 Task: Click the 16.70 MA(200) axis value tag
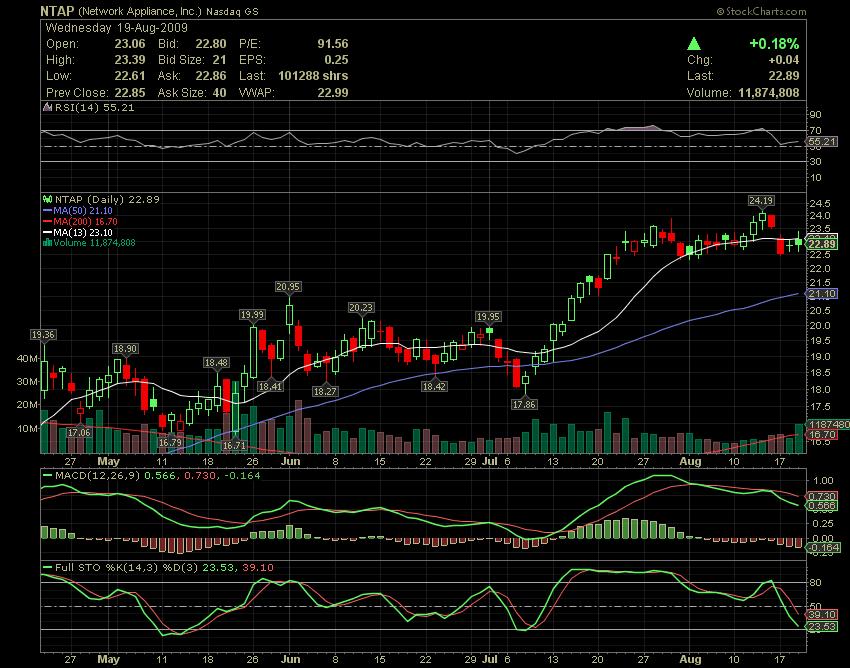coord(822,434)
